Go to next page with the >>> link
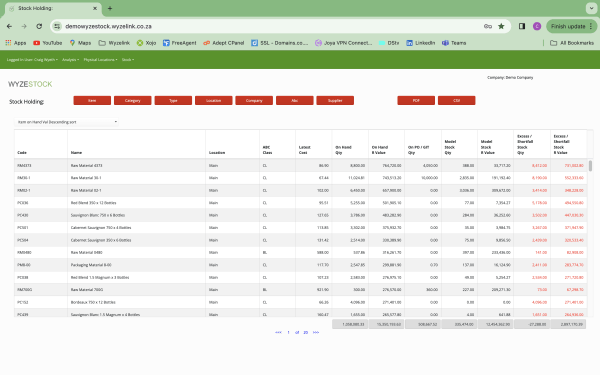Screen dimensions: 600x375 click(316, 333)
